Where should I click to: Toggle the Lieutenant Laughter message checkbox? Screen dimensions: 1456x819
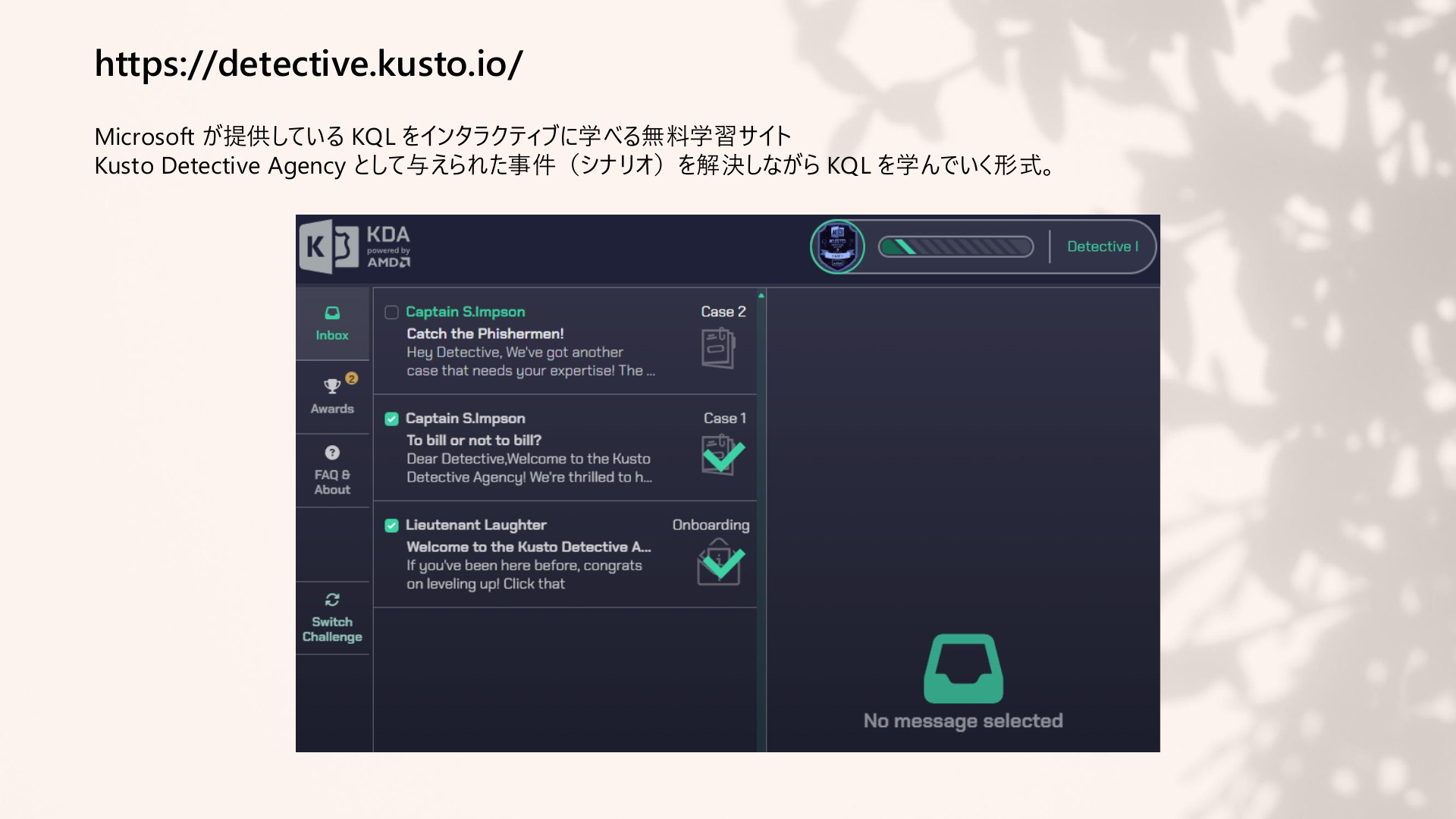391,526
